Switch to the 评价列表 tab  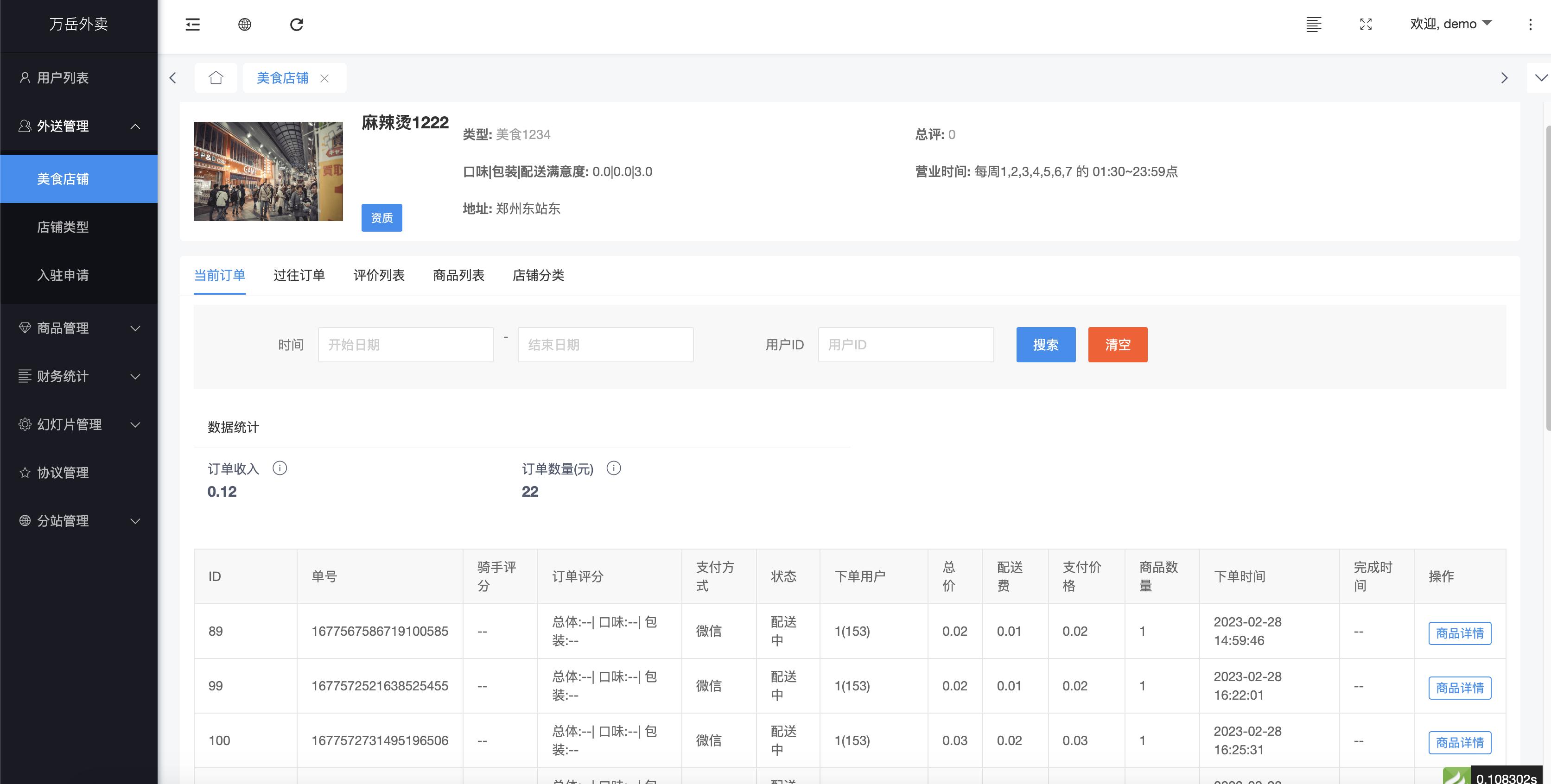coord(379,275)
